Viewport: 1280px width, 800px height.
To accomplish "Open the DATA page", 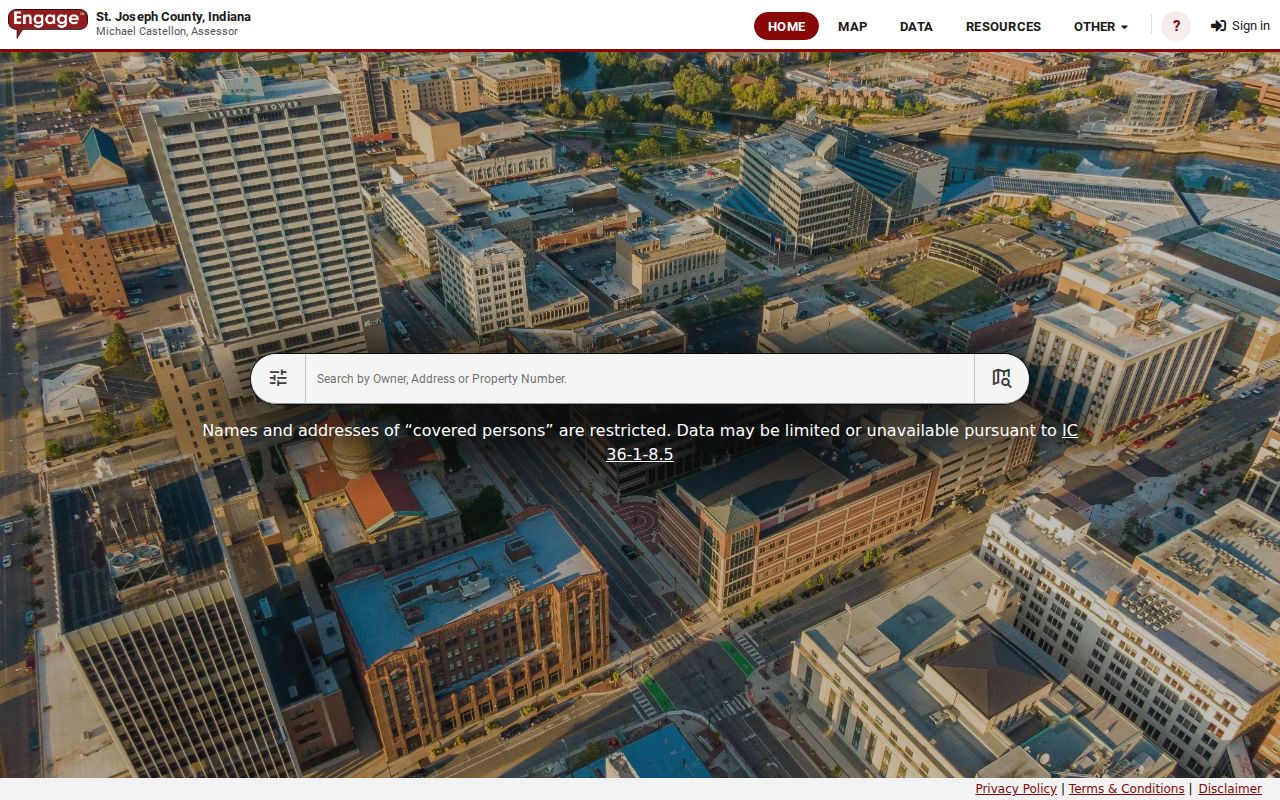I will tap(916, 26).
